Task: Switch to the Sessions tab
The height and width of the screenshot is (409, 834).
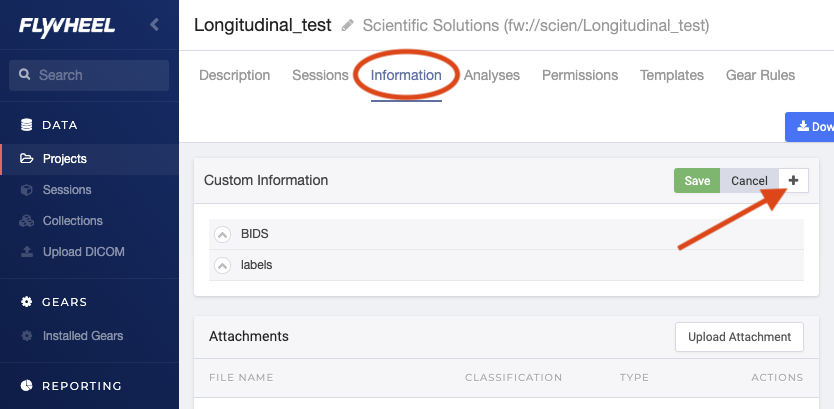Action: 320,76
